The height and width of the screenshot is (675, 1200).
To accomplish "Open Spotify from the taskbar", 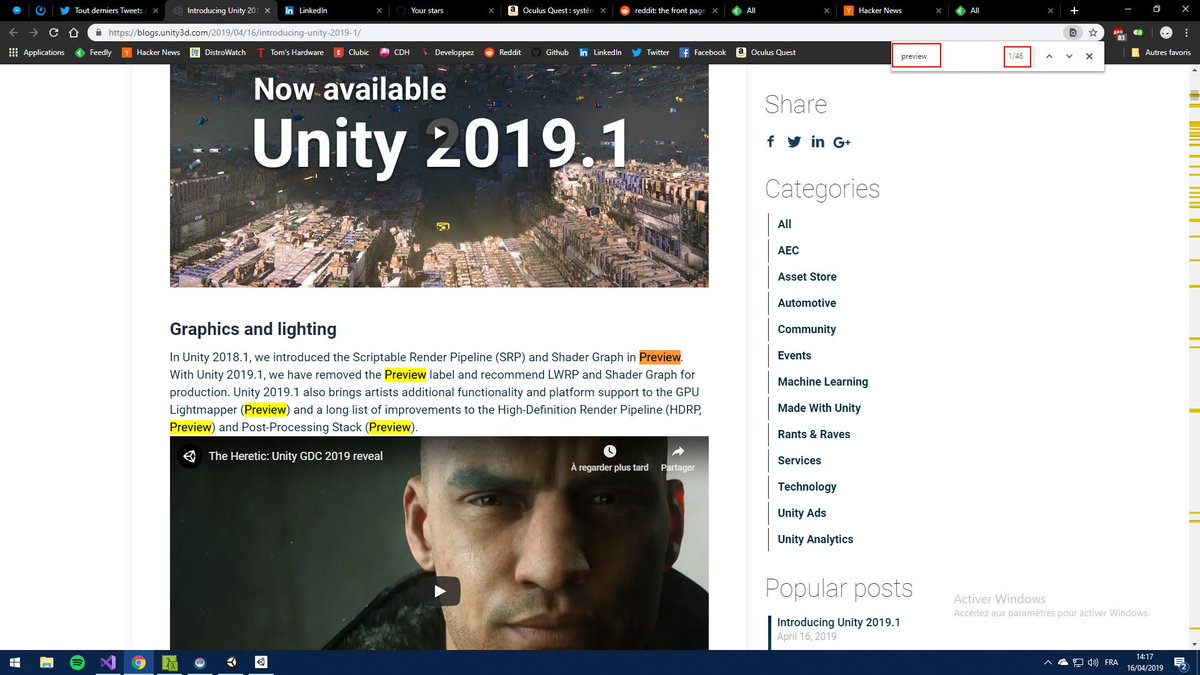I will pos(77,662).
